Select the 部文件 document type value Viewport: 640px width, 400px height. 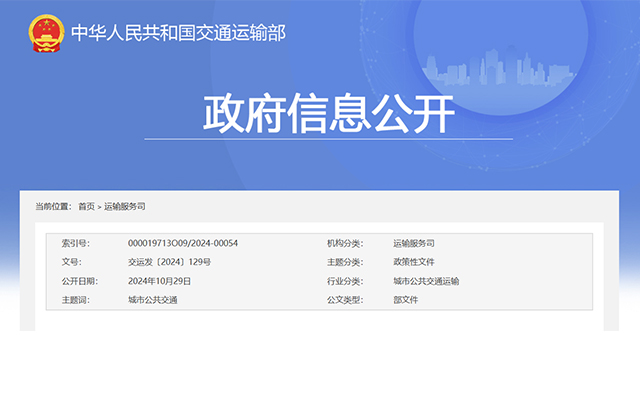click(x=406, y=300)
